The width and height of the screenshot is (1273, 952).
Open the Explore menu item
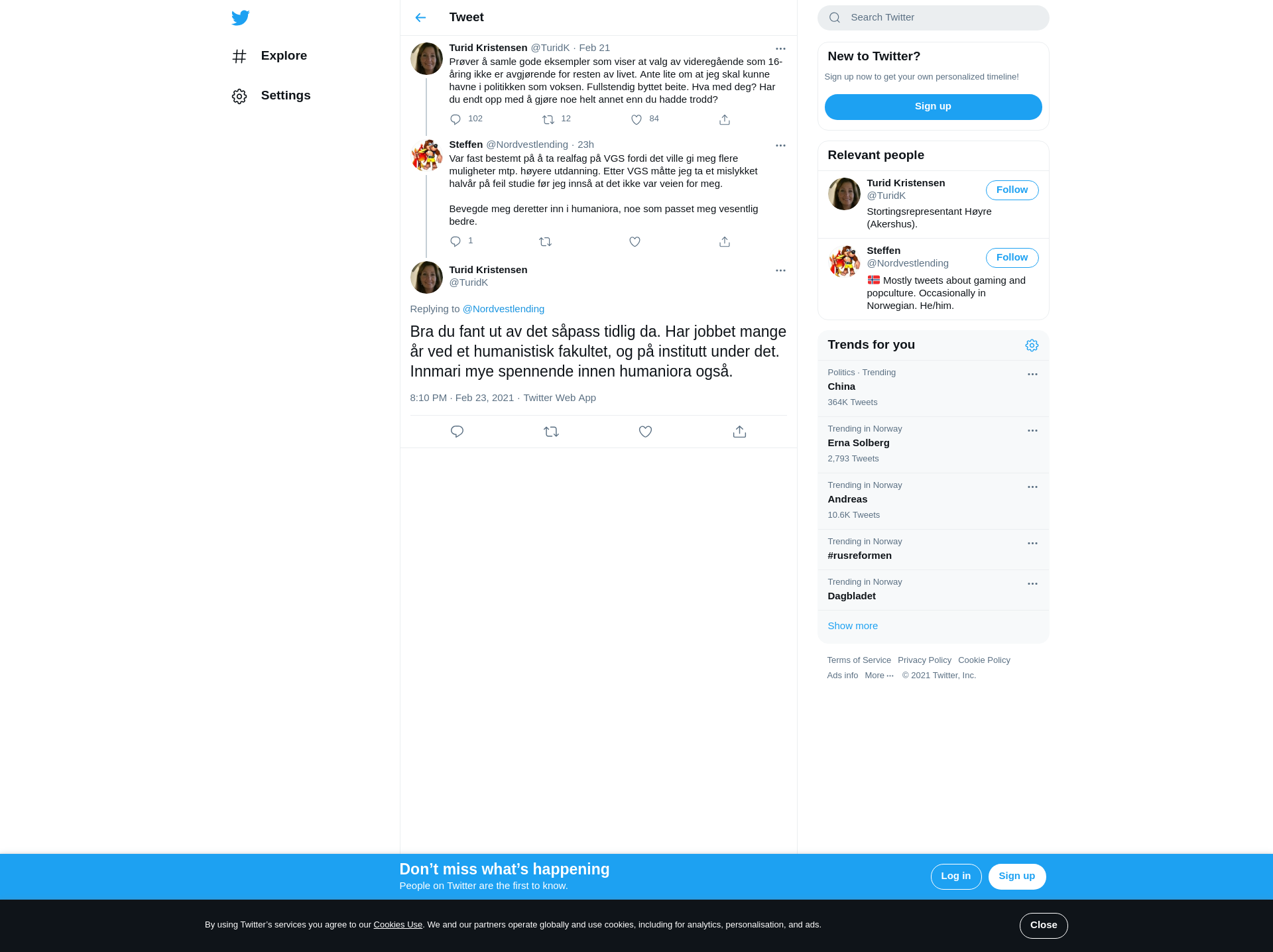click(x=270, y=56)
